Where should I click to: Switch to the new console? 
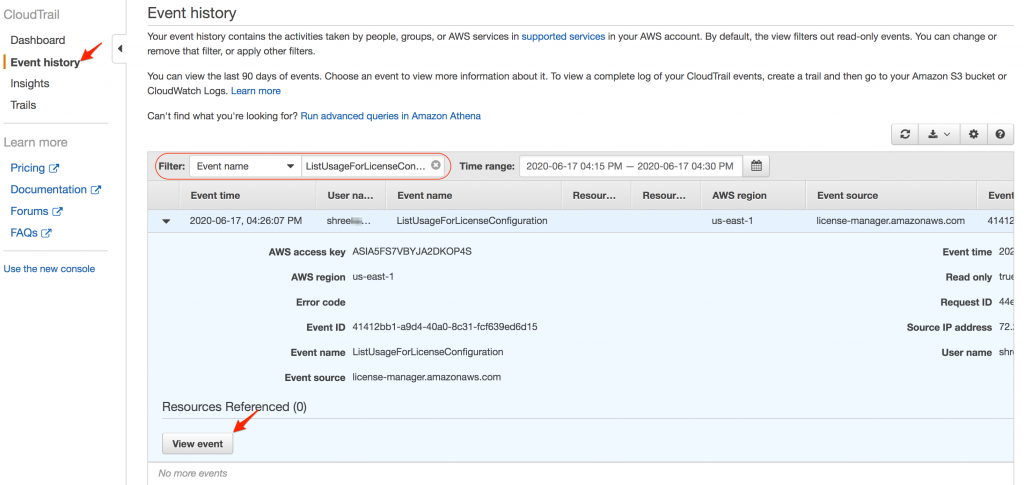click(x=49, y=269)
